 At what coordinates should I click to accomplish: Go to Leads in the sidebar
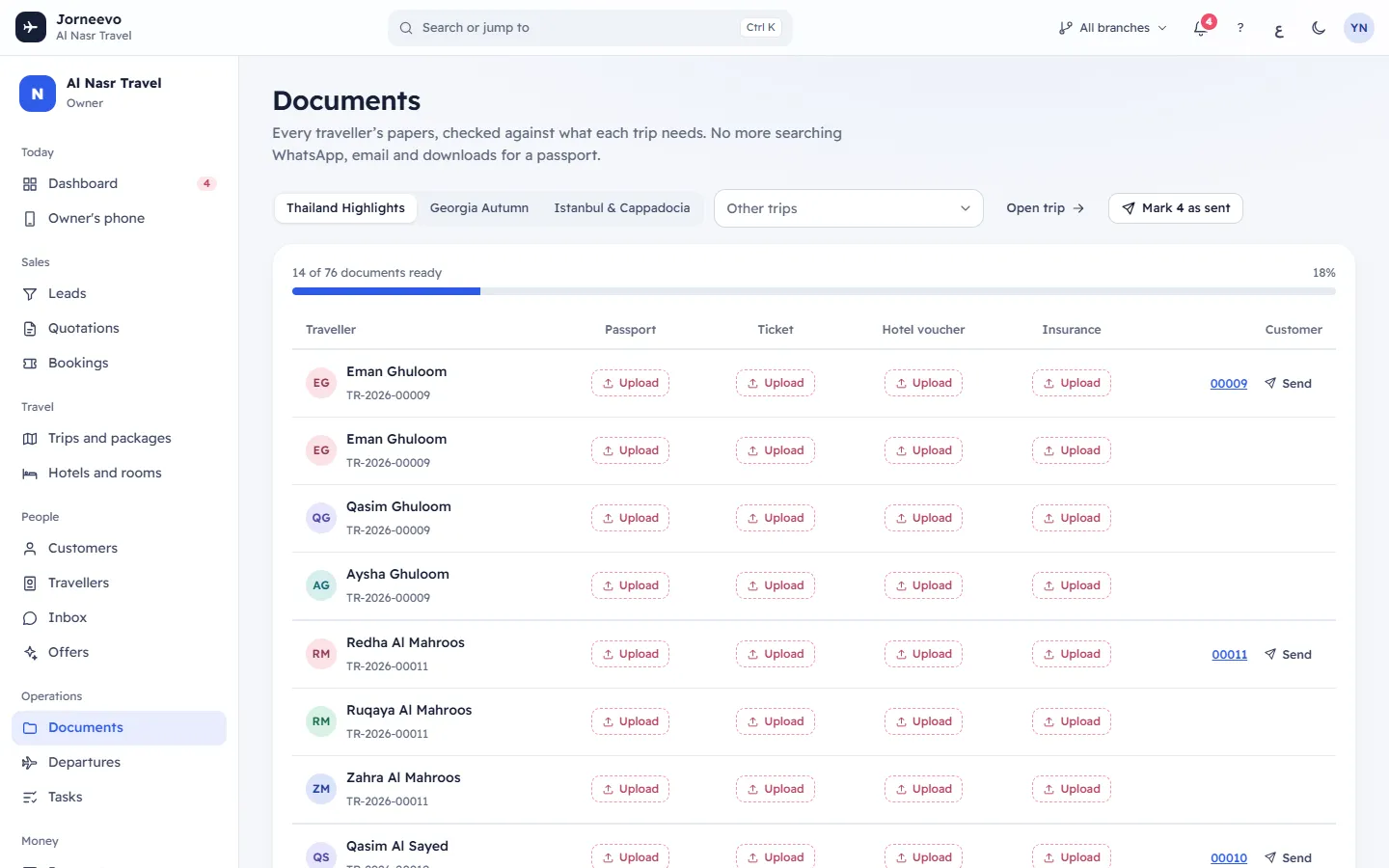(119, 293)
